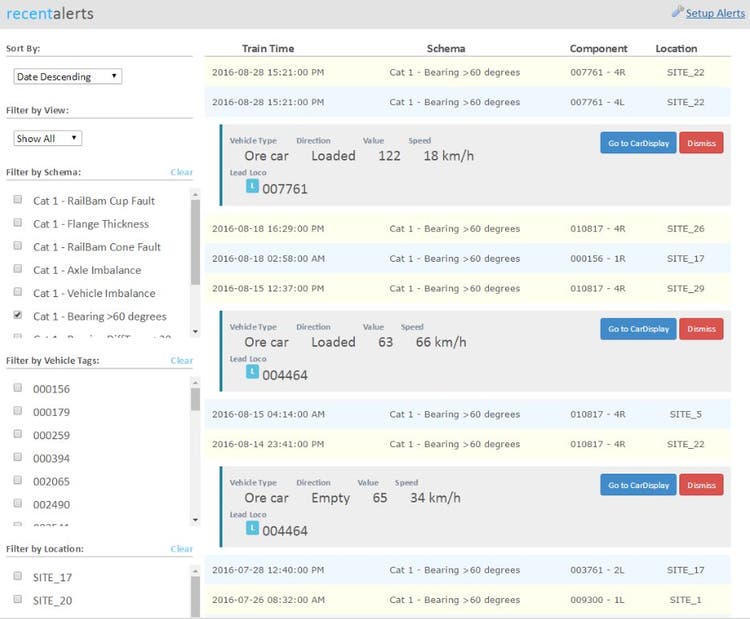The height and width of the screenshot is (619, 750).
Task: Dismiss the 66 km/h alert
Action: click(701, 329)
